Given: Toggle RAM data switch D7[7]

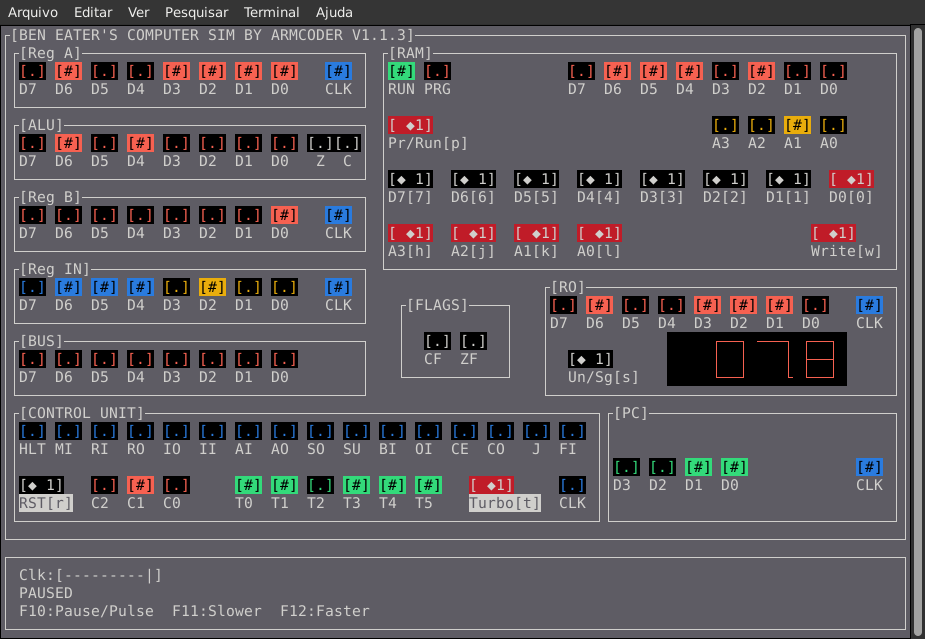Looking at the screenshot, I should (x=411, y=179).
